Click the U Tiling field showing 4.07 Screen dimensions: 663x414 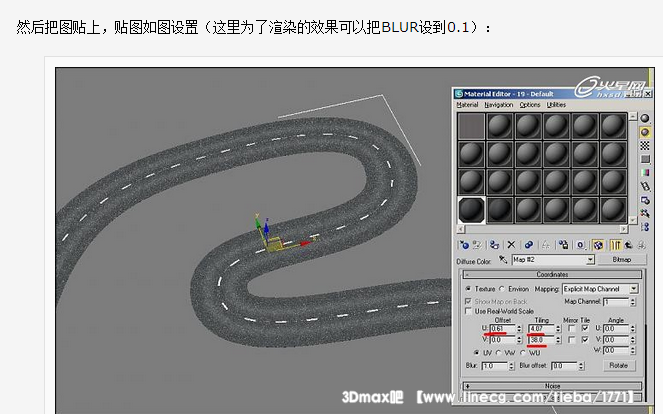point(542,329)
